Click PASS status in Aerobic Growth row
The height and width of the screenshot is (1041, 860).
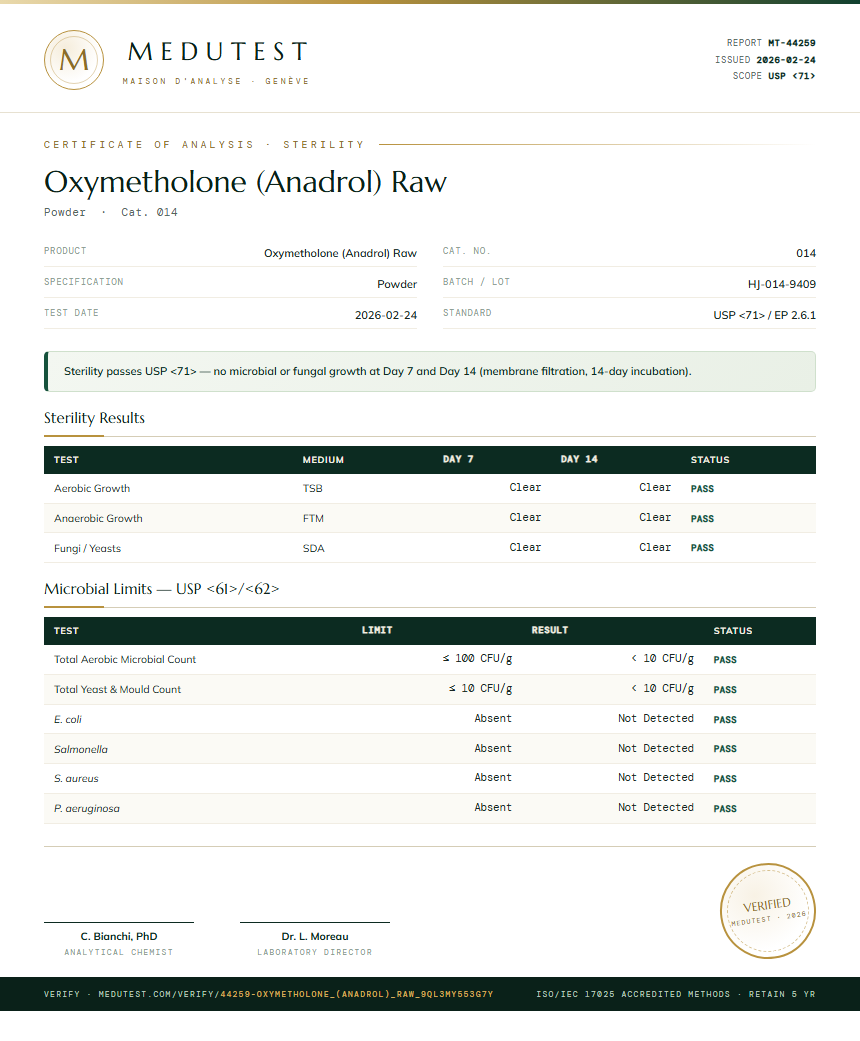[702, 489]
